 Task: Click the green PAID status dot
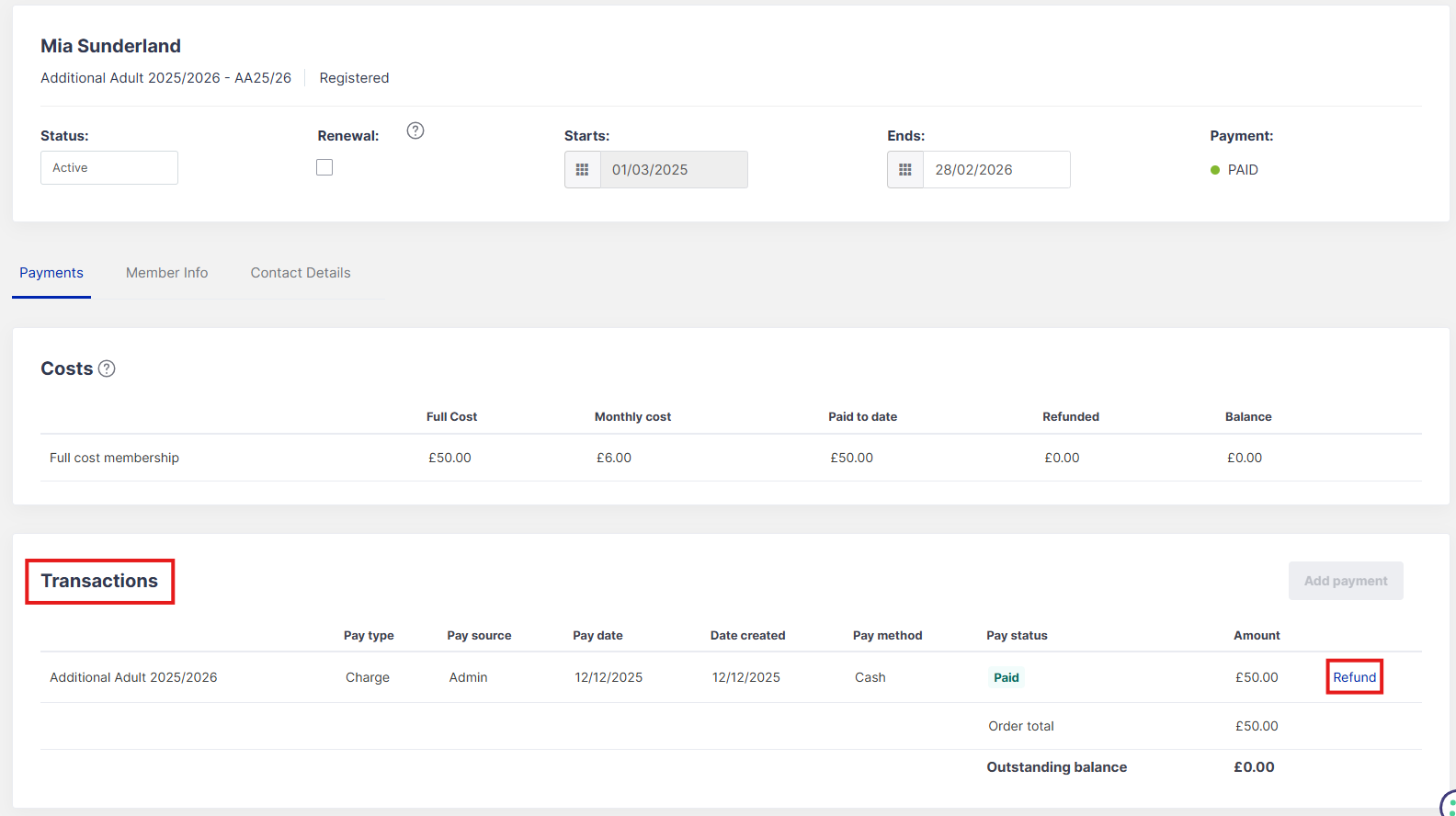[1215, 170]
